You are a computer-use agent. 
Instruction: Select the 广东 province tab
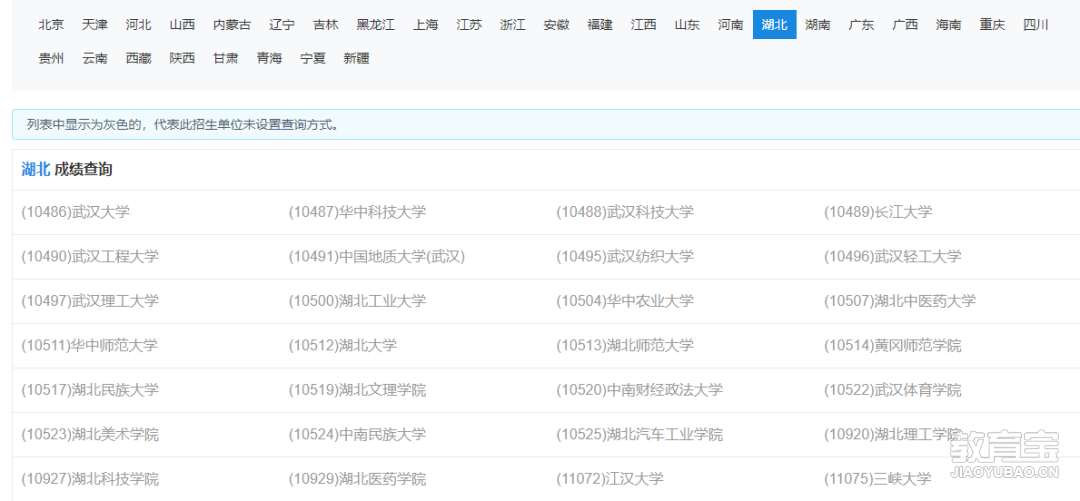(x=861, y=25)
